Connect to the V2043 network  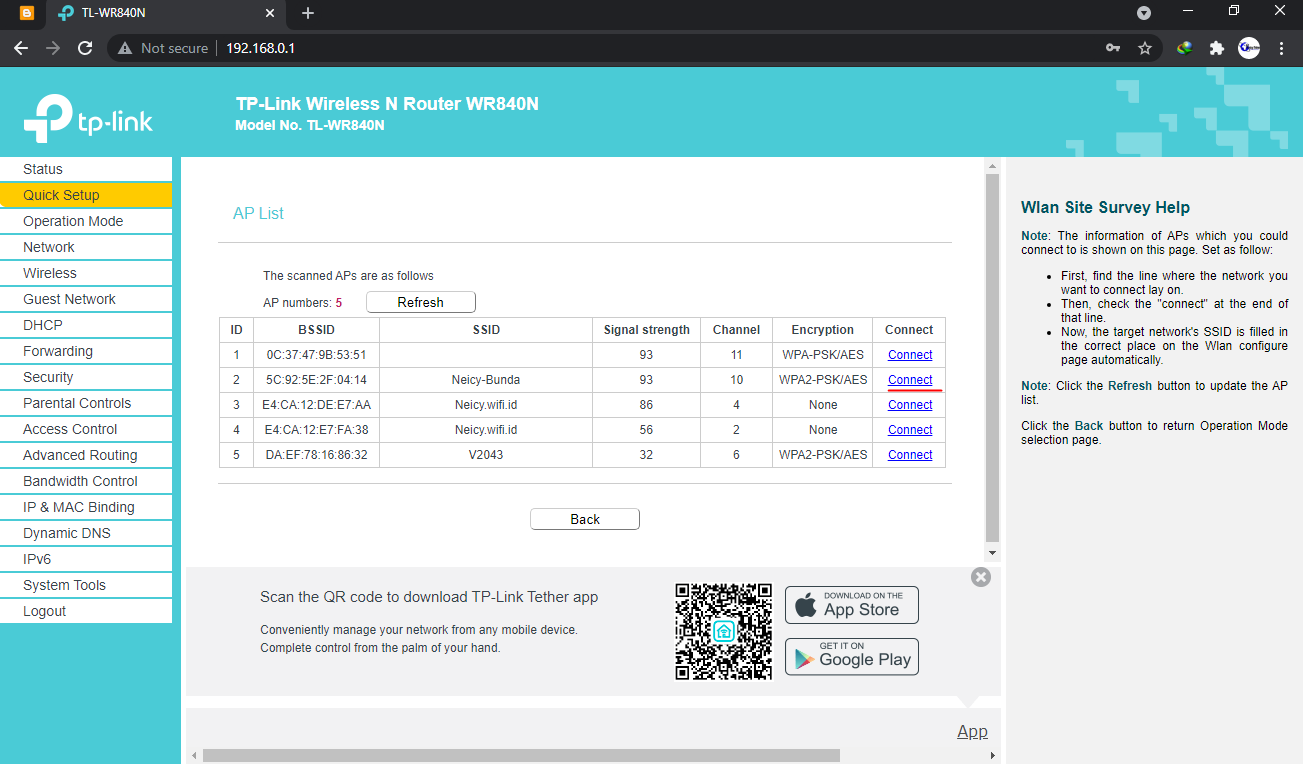pos(910,455)
